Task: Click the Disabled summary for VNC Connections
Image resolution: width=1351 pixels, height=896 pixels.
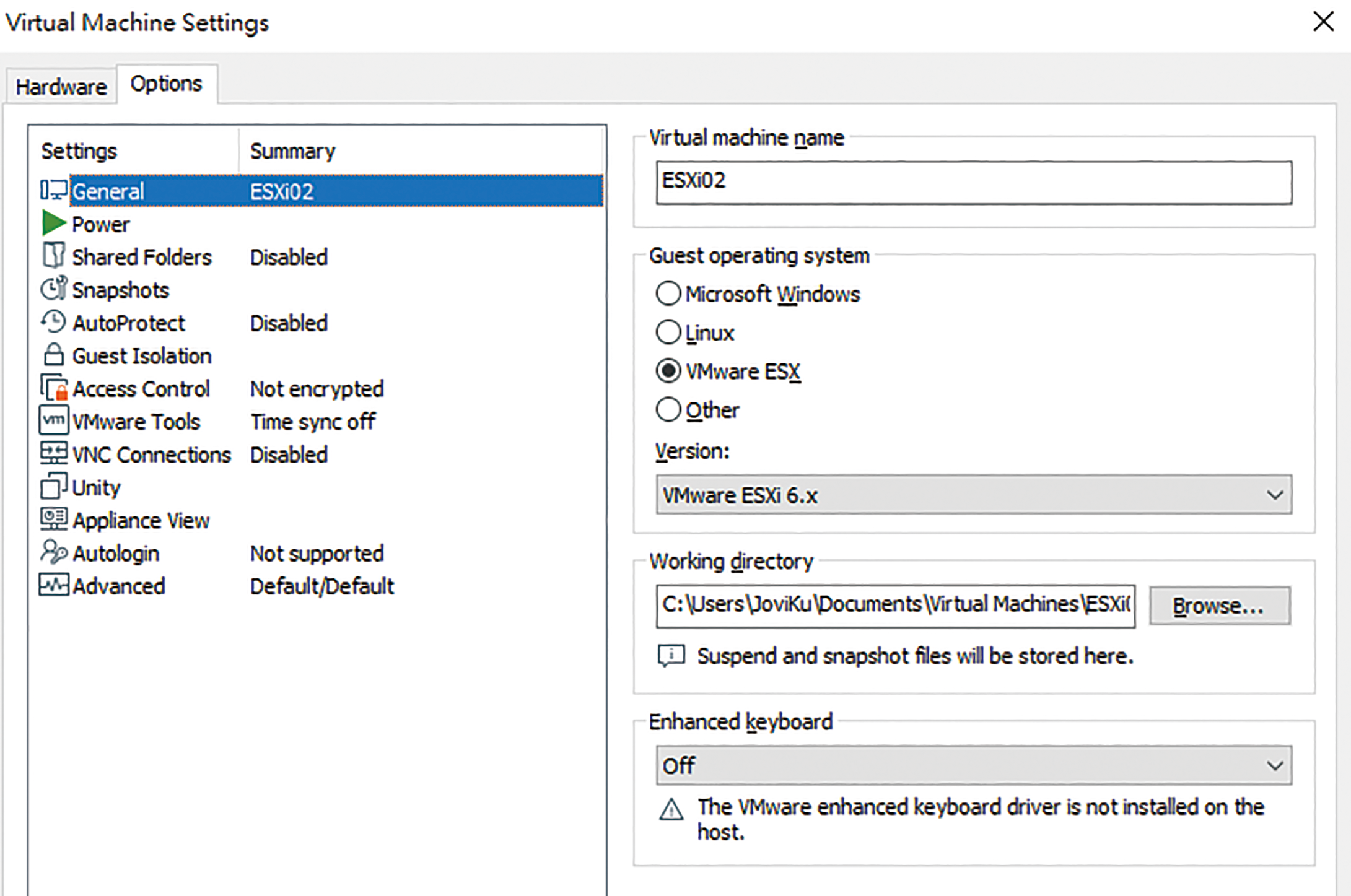Action: 289,455
